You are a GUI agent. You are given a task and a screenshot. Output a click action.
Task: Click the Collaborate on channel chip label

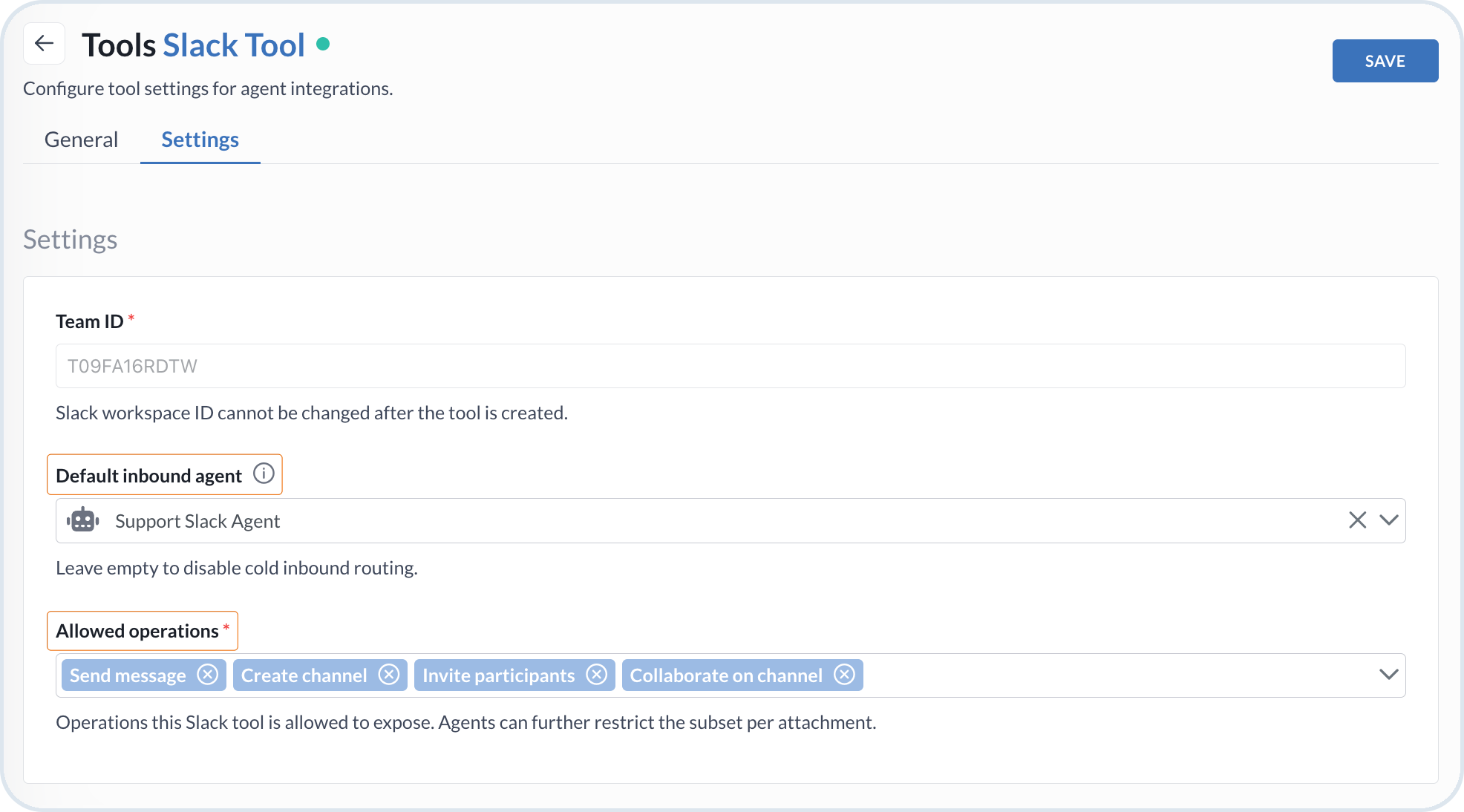click(x=726, y=675)
